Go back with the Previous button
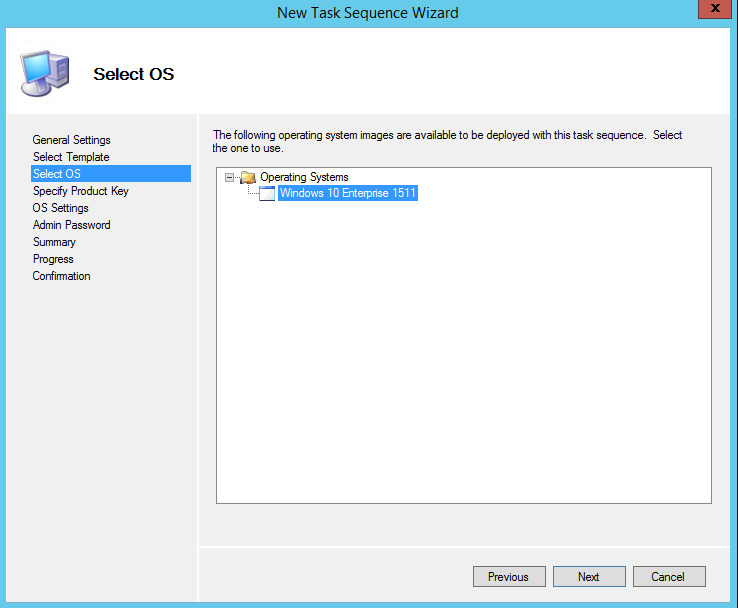The height and width of the screenshot is (608, 738). click(x=508, y=577)
